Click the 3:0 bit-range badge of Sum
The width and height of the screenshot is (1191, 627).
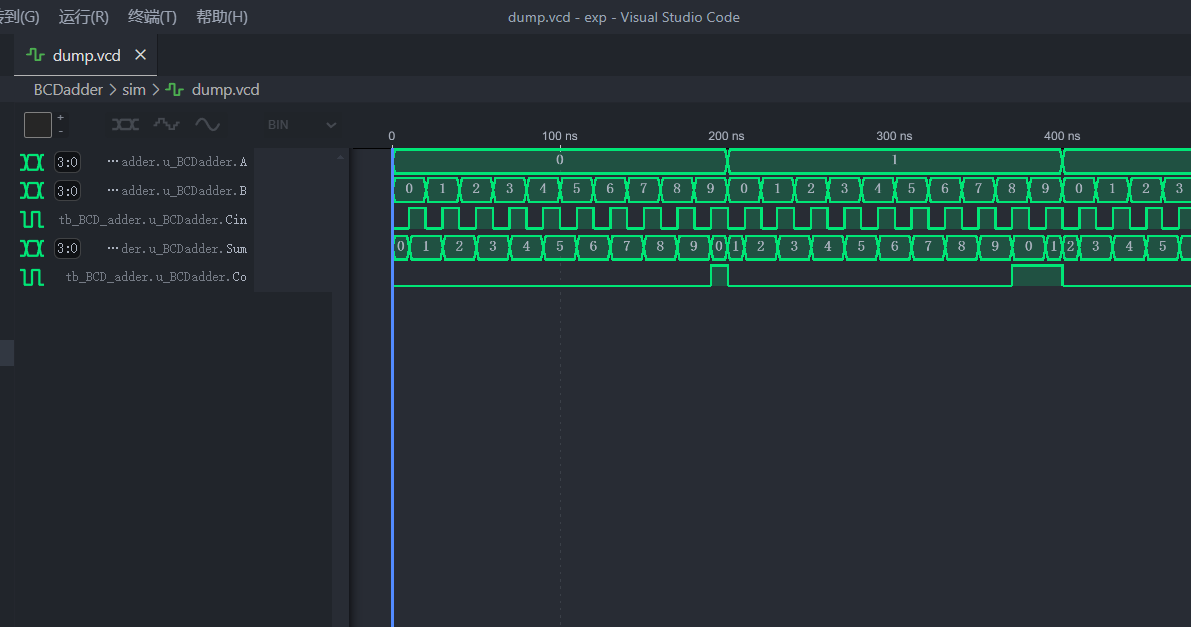(67, 248)
